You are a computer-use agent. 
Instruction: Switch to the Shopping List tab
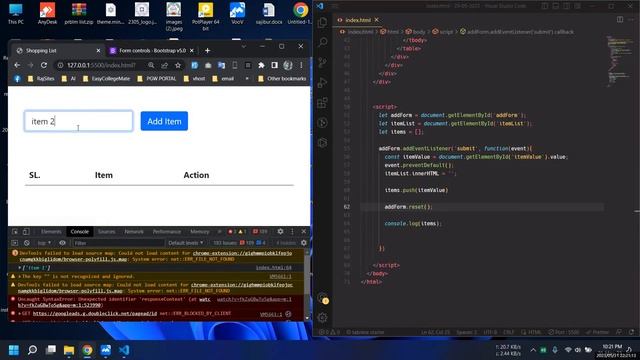tap(58, 51)
